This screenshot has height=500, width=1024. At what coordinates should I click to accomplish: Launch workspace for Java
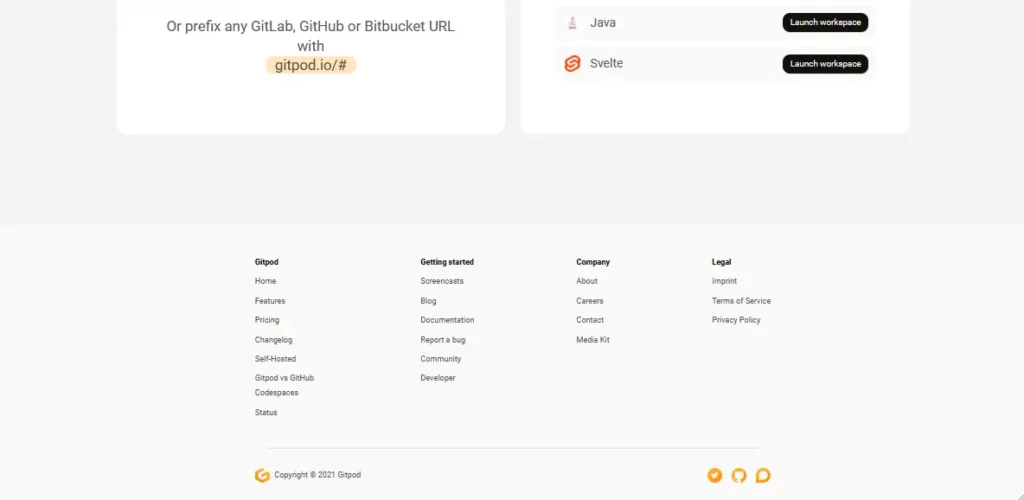click(x=824, y=23)
